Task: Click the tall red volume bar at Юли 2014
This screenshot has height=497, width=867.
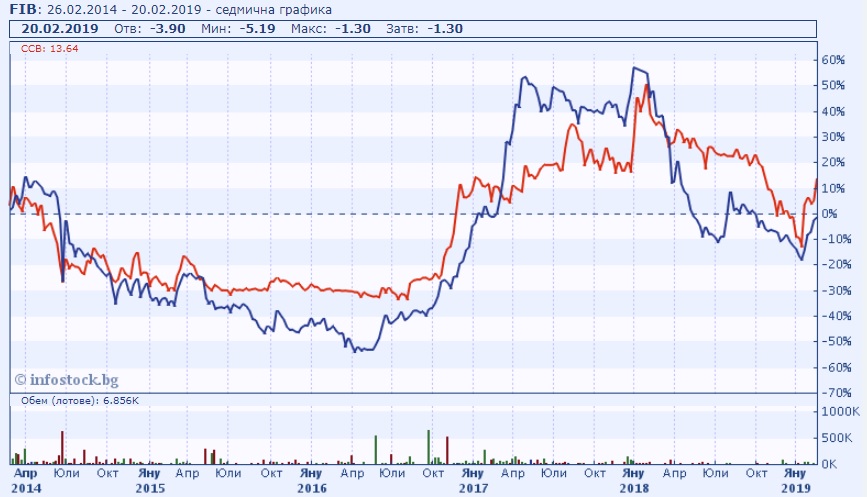Action: [62, 447]
